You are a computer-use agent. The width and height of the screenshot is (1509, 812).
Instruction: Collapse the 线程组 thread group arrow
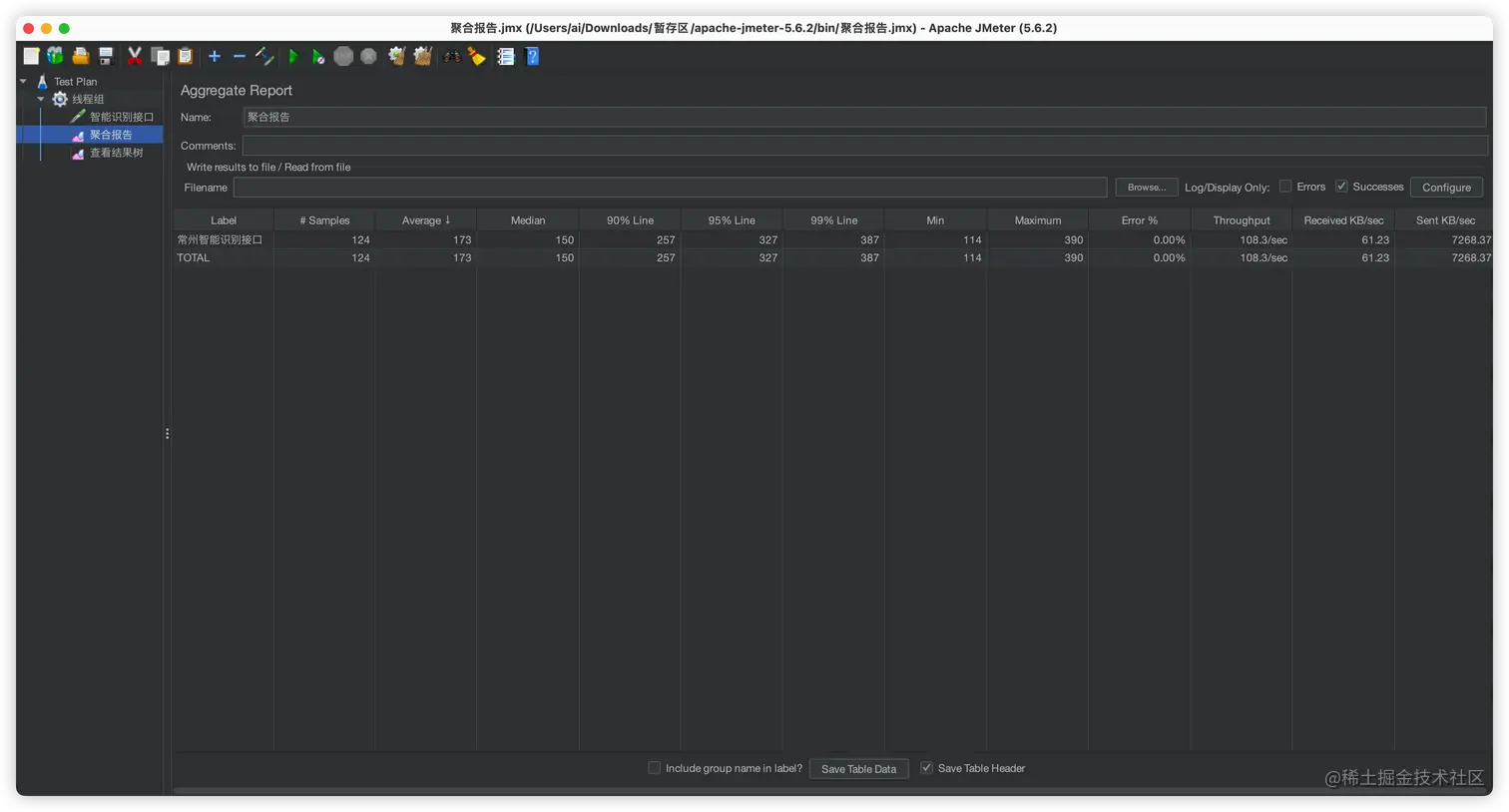(41, 100)
